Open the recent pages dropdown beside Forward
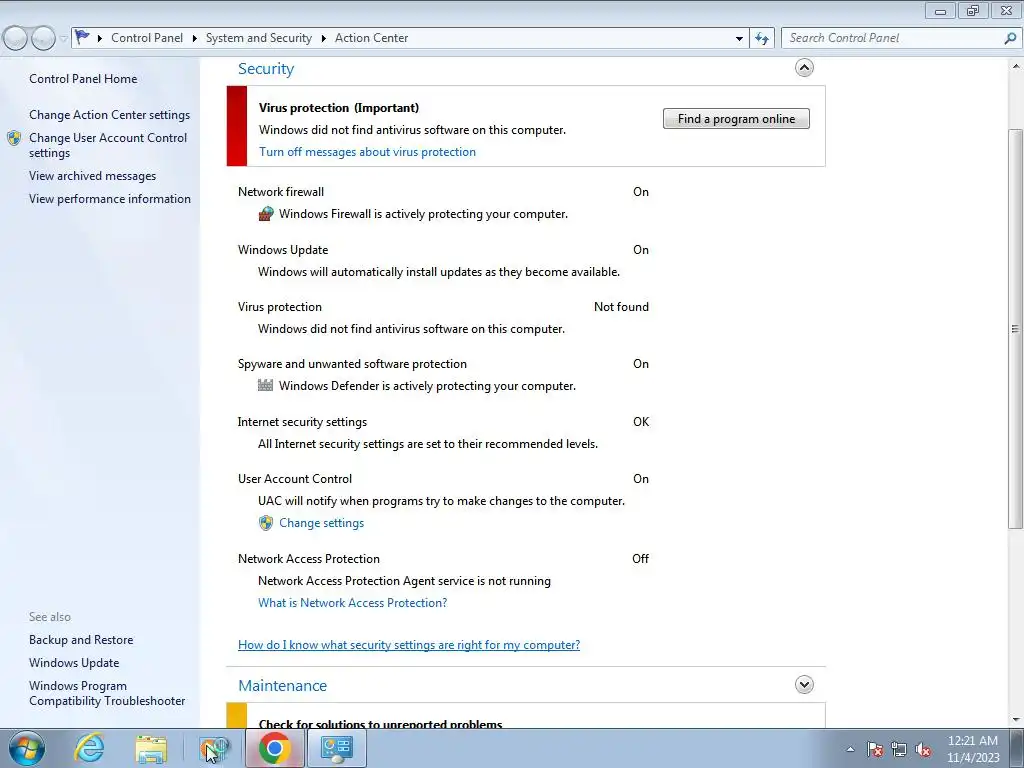 (x=63, y=39)
